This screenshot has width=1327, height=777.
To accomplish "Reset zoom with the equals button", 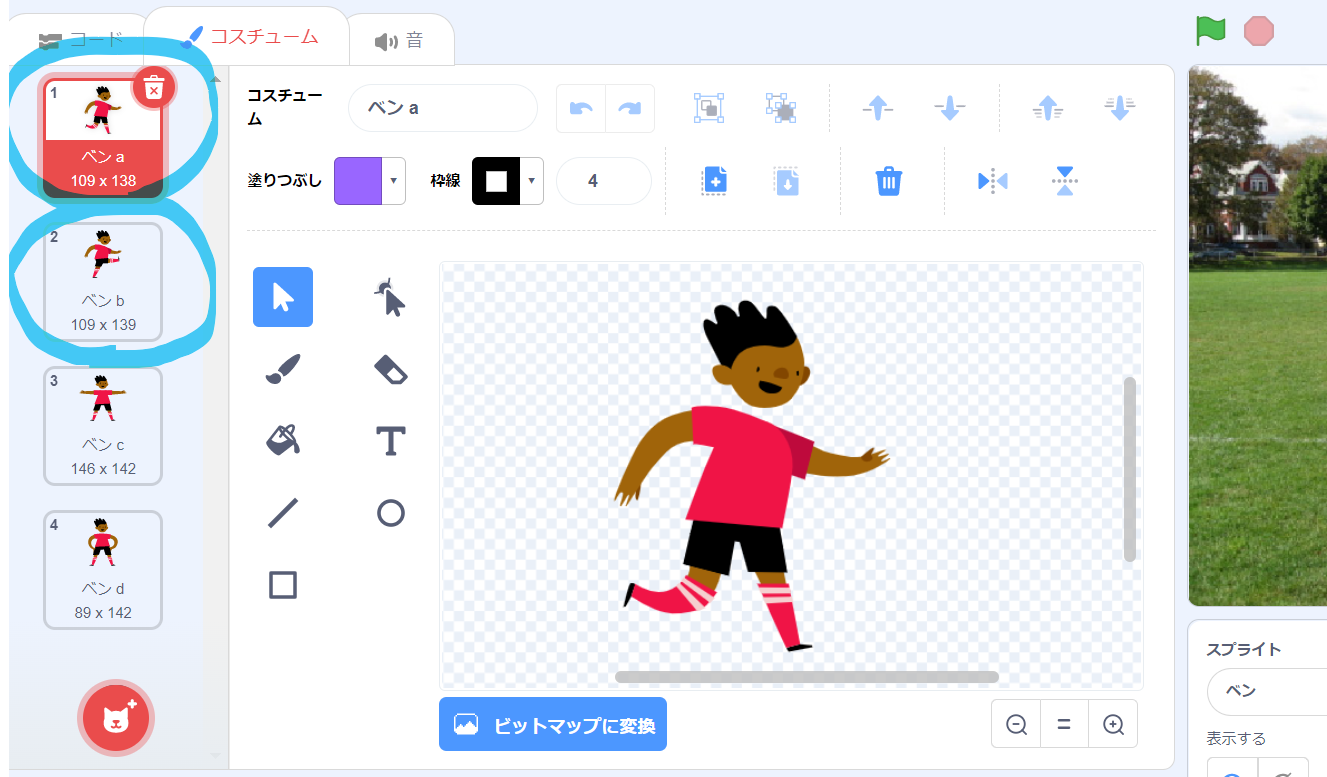I will [x=1064, y=724].
